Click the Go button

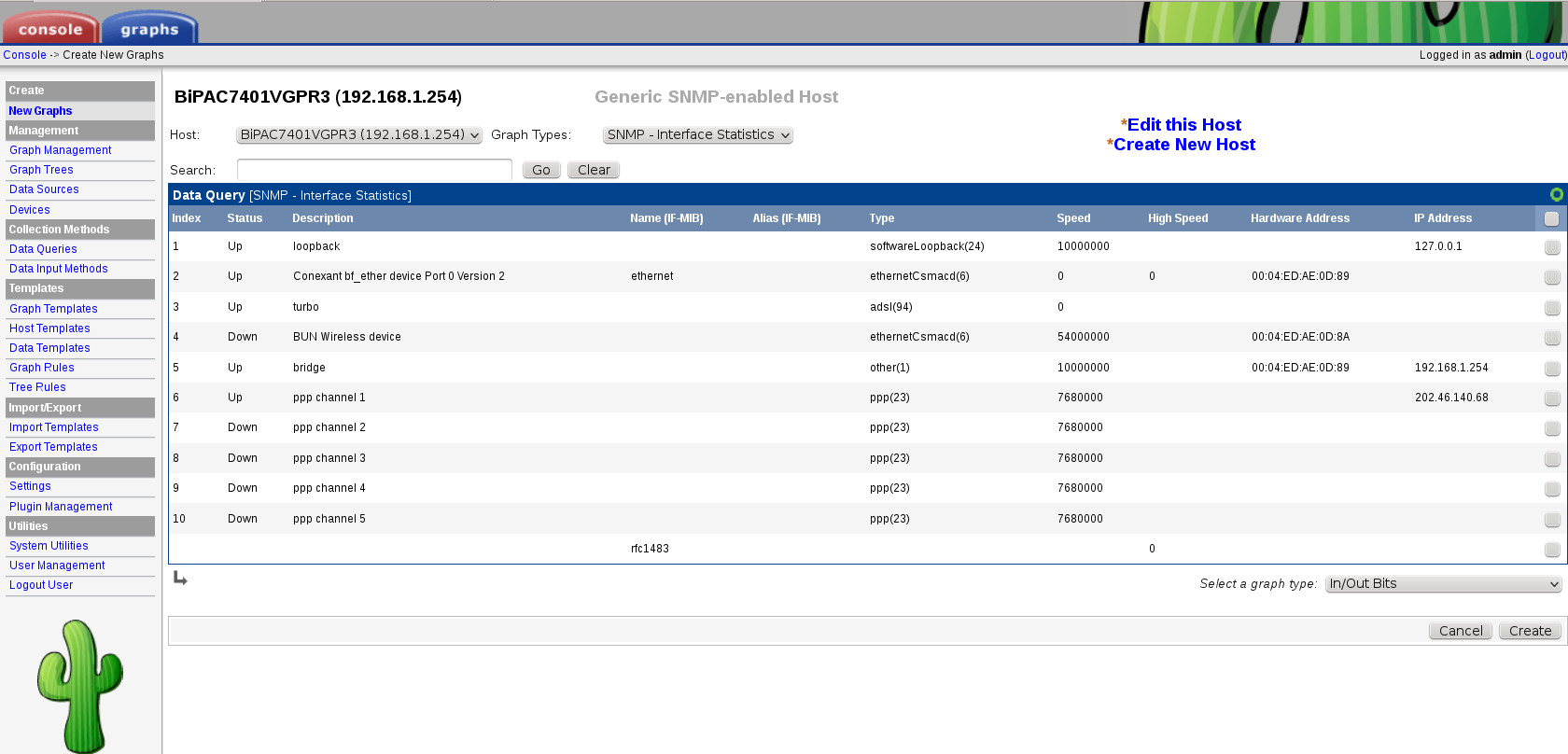[x=541, y=170]
